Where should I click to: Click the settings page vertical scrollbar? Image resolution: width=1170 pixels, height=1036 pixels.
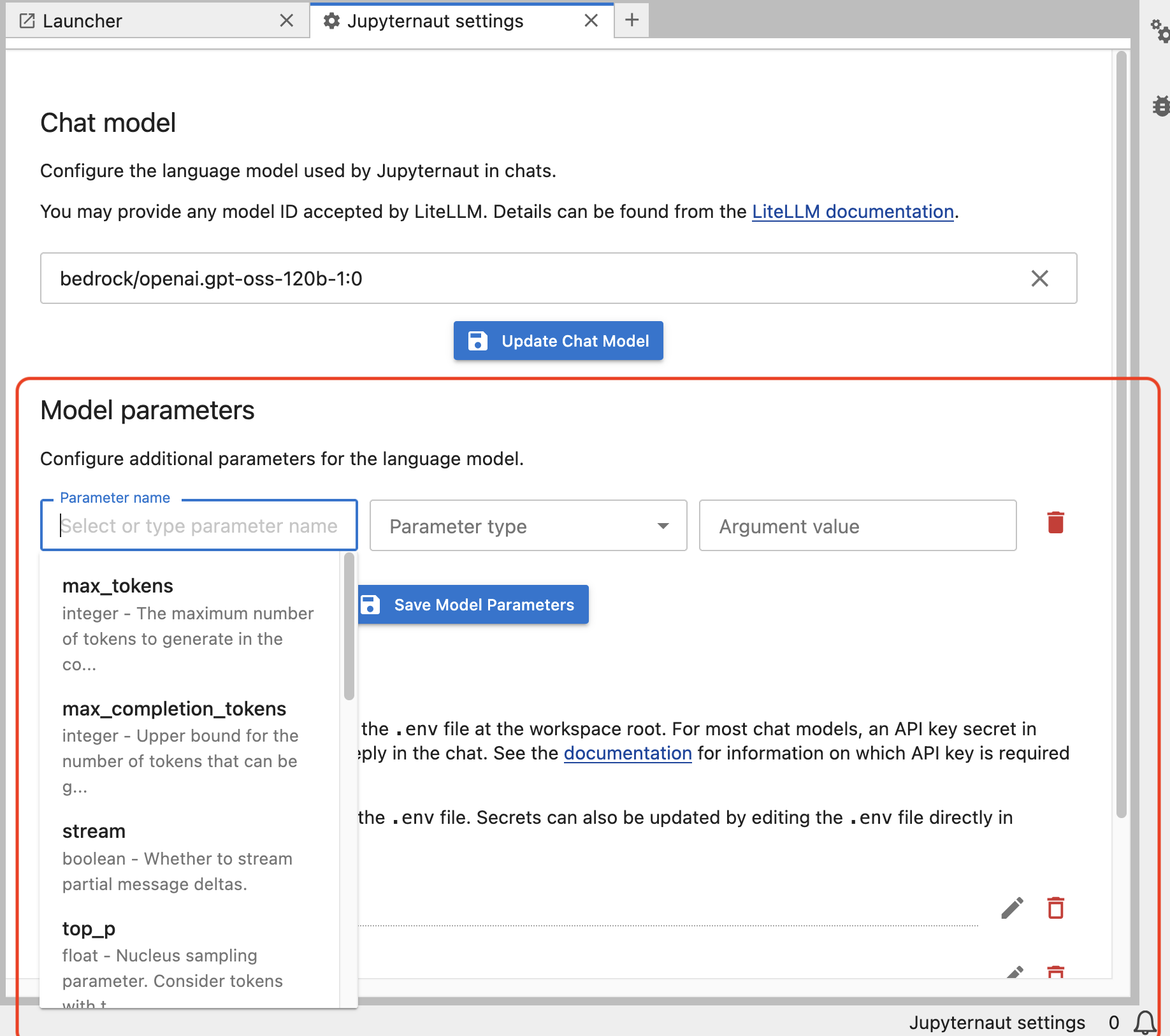(1122, 433)
